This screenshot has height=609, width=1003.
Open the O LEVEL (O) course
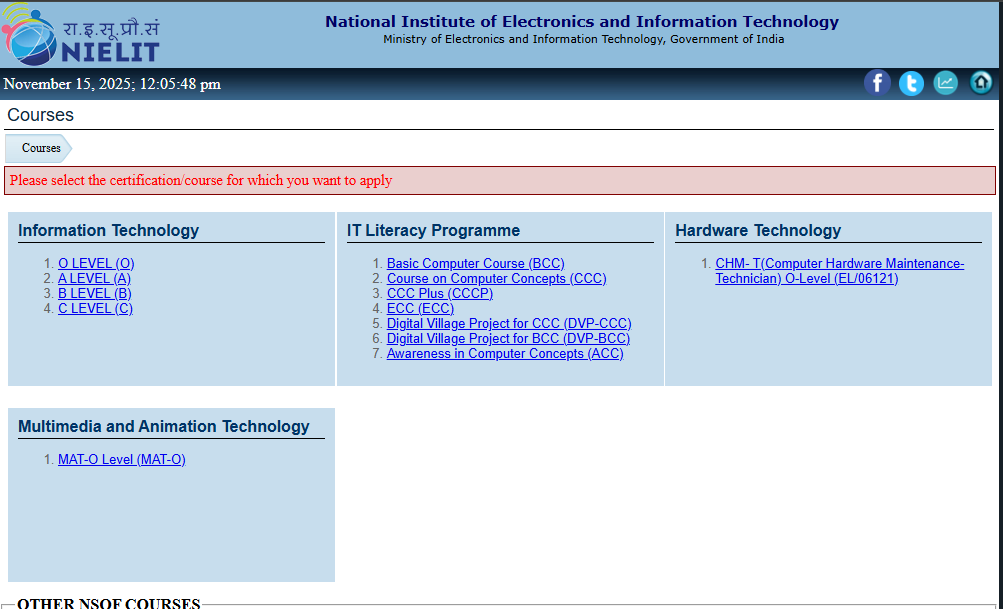(x=96, y=264)
